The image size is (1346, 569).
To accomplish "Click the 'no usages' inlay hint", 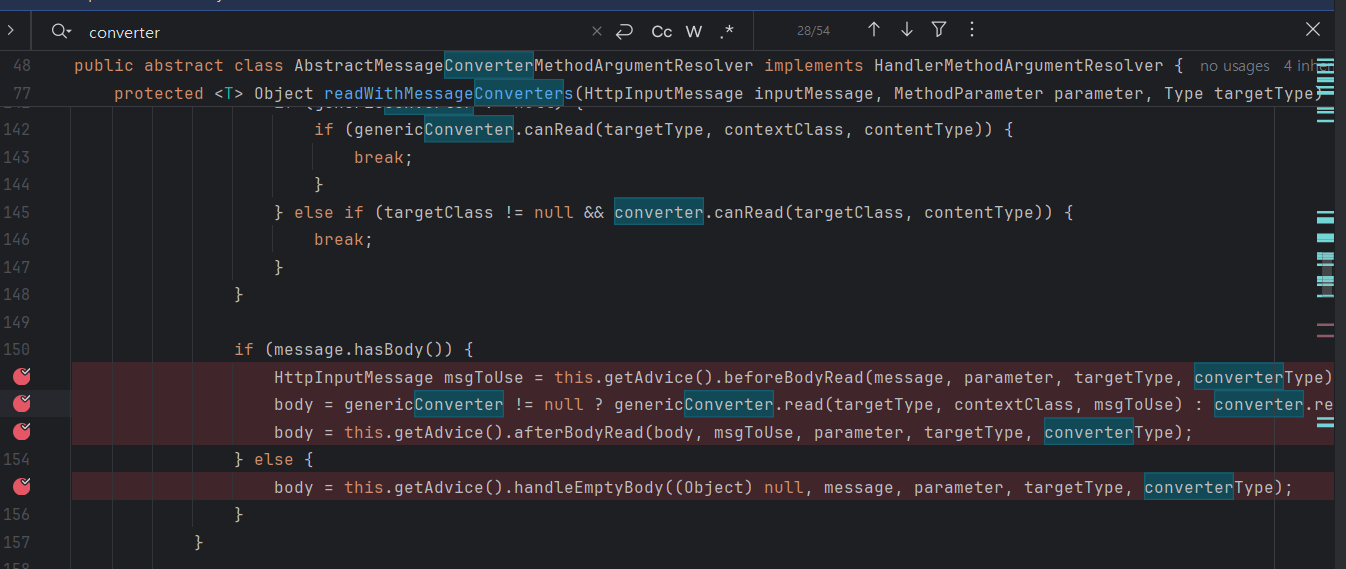I will (x=1234, y=66).
